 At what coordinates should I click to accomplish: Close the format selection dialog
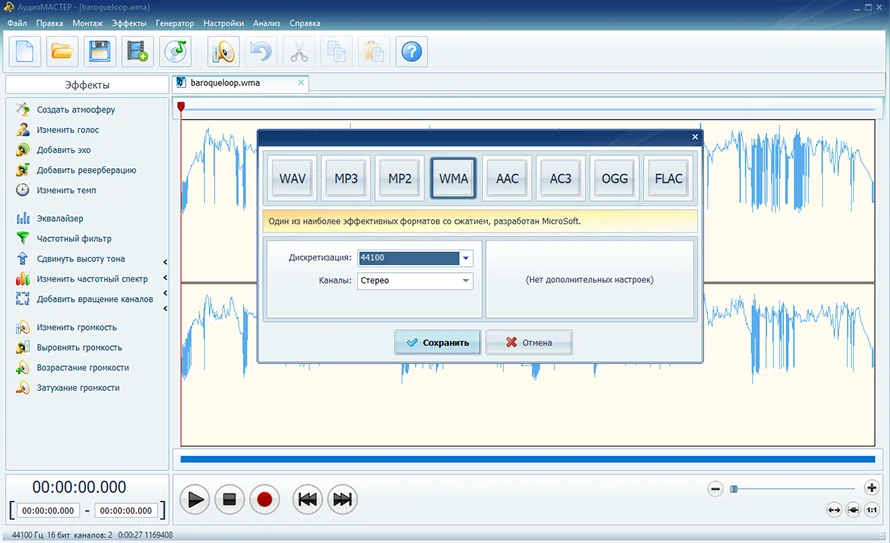(x=695, y=137)
